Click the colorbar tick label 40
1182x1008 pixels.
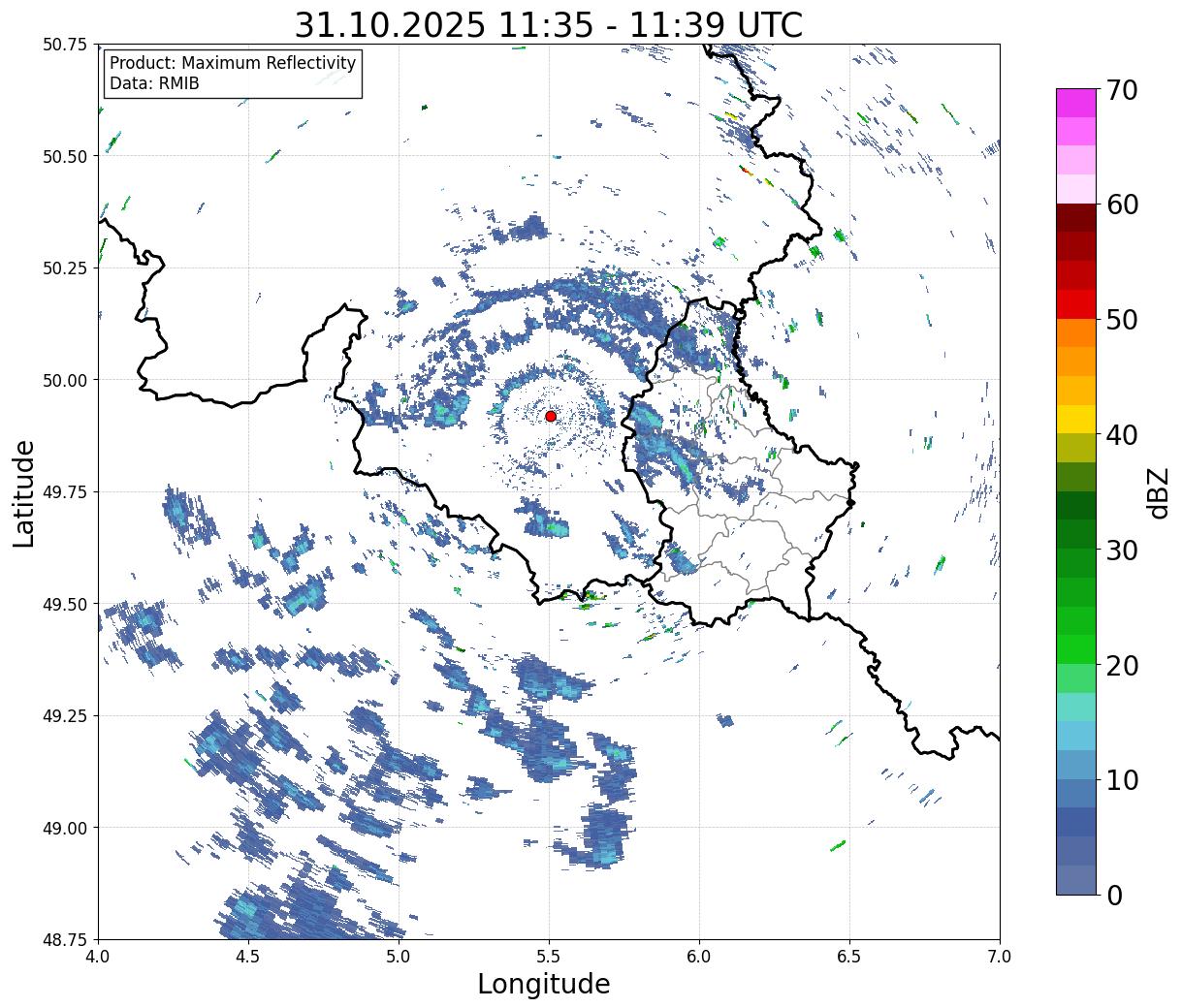(x=1122, y=435)
